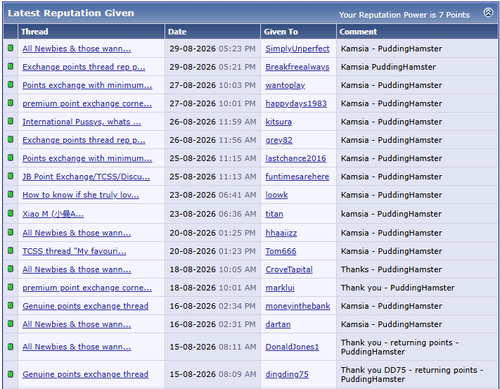Click green reputation icon in kitsura row
The width and height of the screenshot is (500, 389).
(x=11, y=121)
